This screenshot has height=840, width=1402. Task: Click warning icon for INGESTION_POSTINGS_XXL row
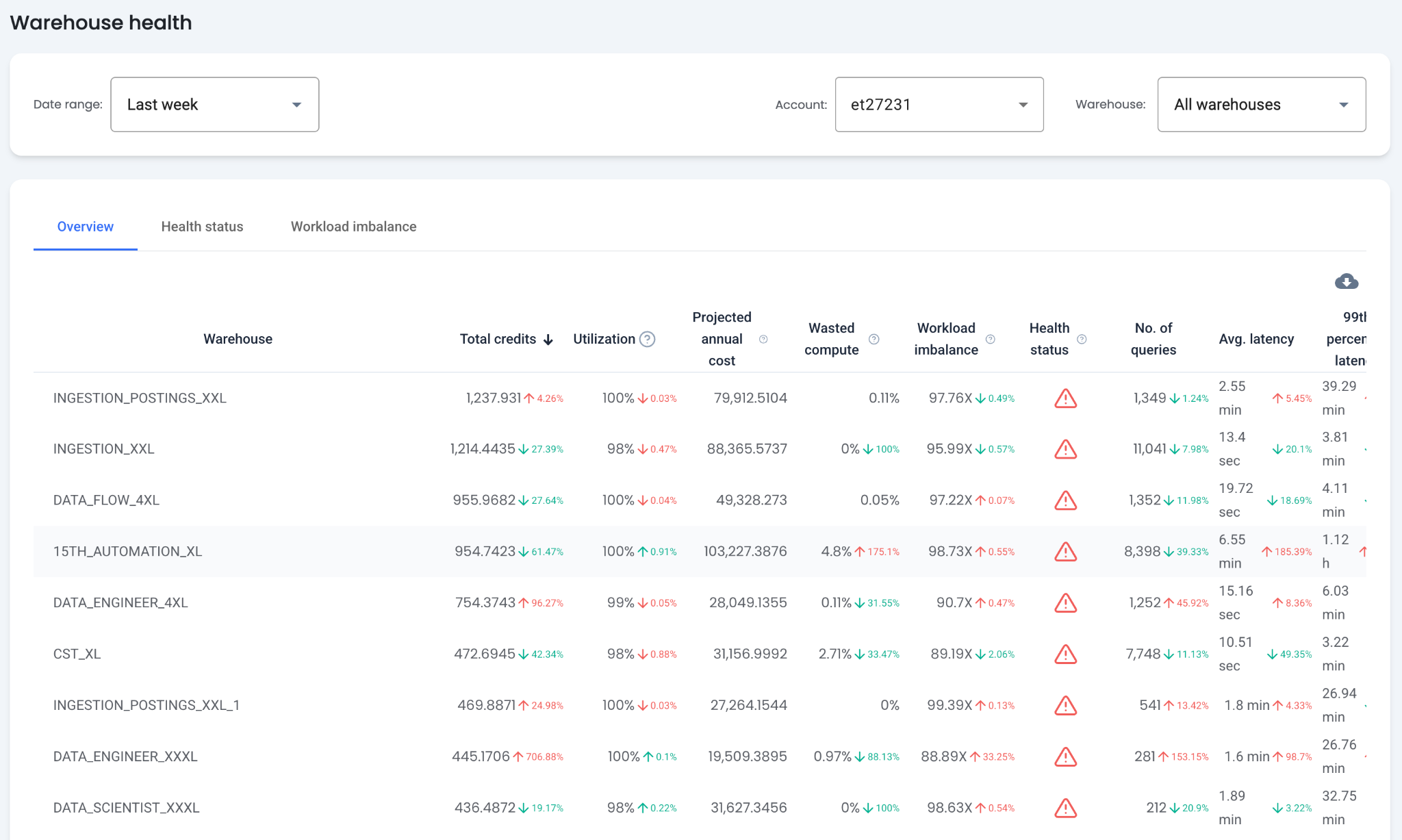click(1065, 398)
